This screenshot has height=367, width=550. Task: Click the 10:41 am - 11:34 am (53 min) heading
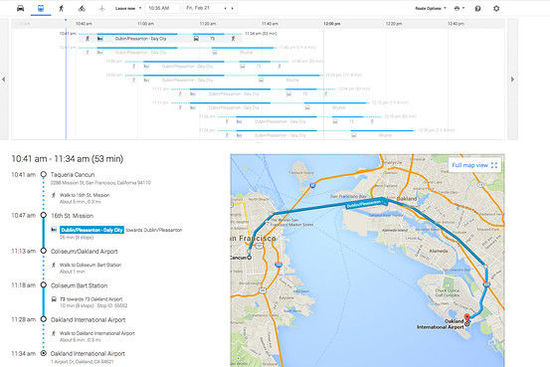tap(67, 159)
